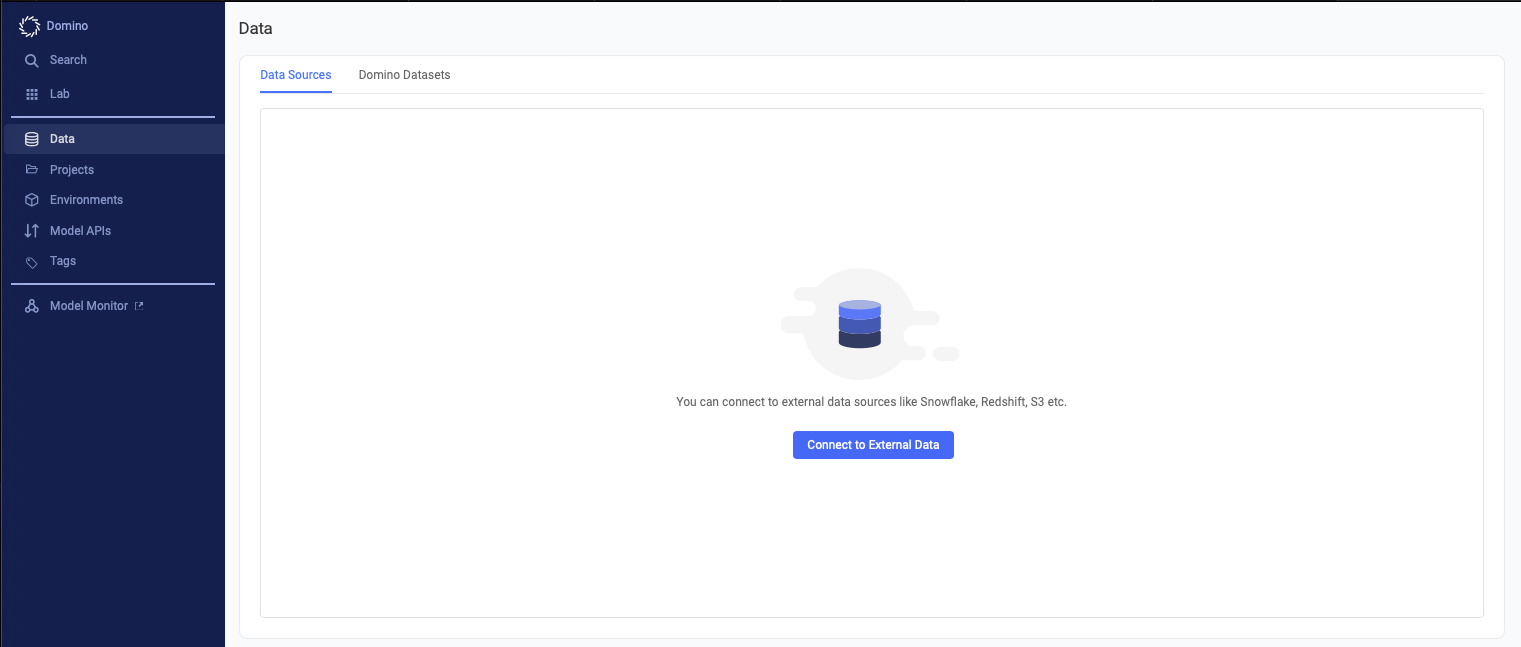Click the Domino logo icon
The image size is (1521, 647).
click(x=29, y=25)
